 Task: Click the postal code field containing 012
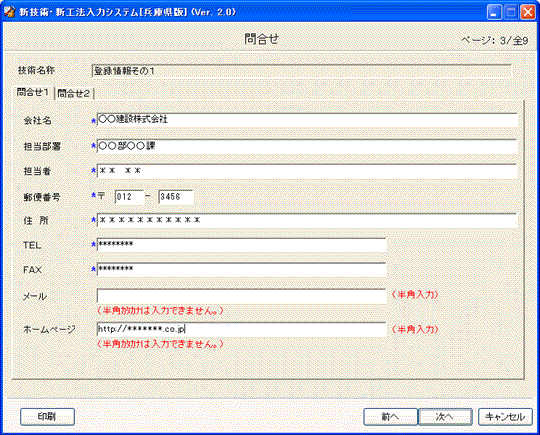point(129,197)
